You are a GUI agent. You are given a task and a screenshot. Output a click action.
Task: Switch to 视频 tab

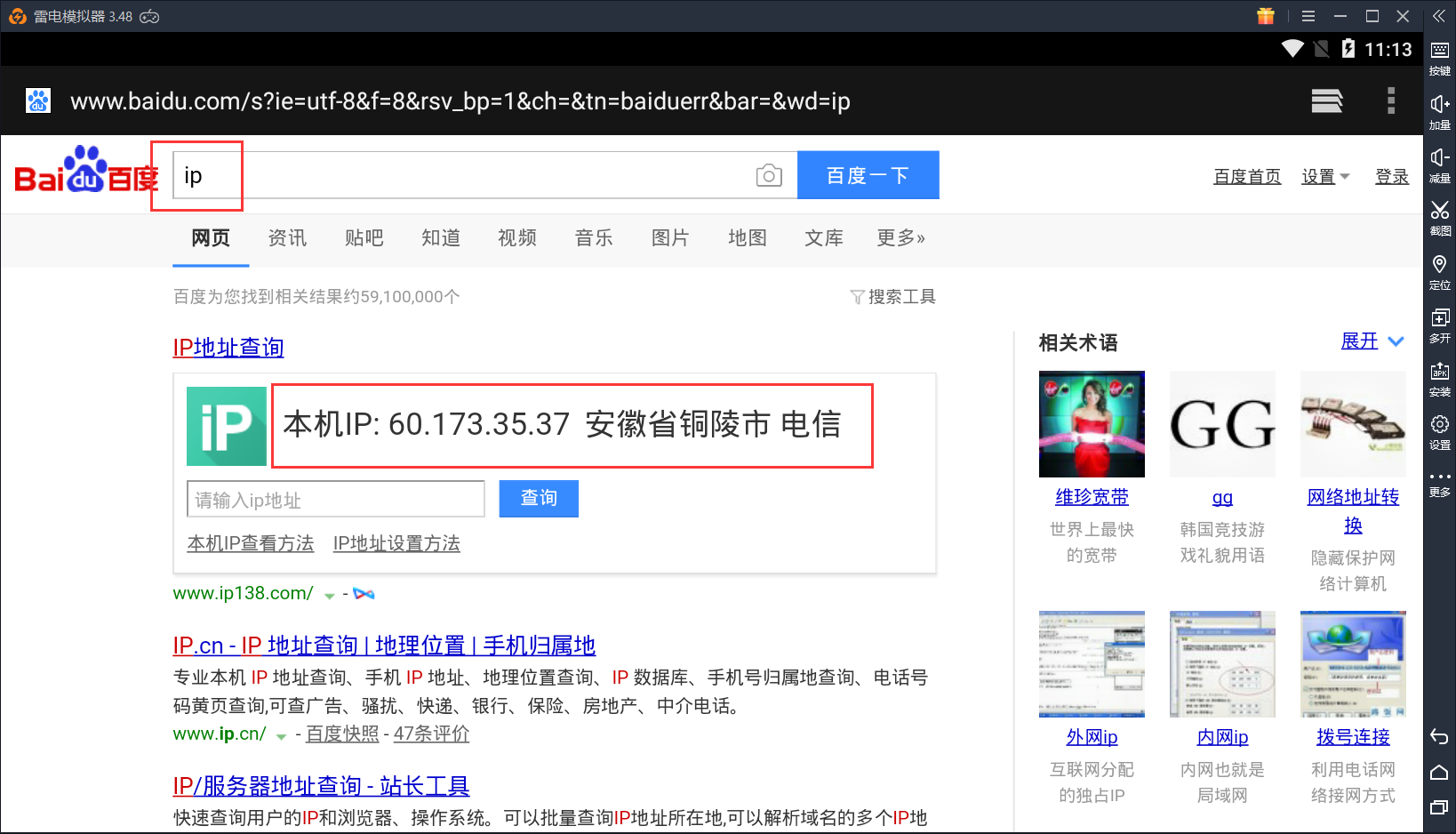coord(517,237)
